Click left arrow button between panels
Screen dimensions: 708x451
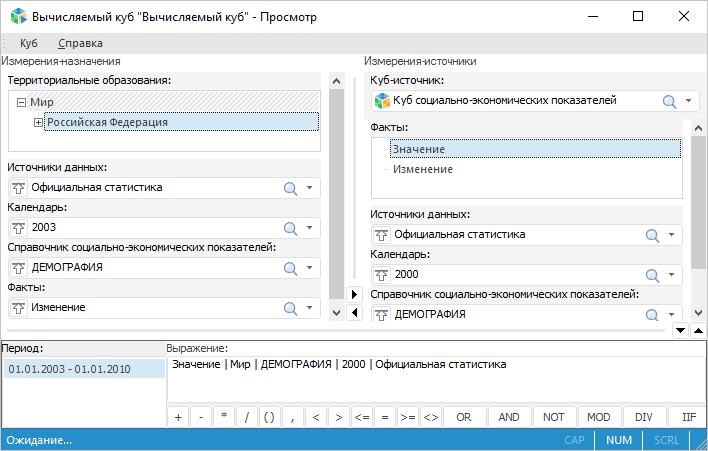[353, 313]
